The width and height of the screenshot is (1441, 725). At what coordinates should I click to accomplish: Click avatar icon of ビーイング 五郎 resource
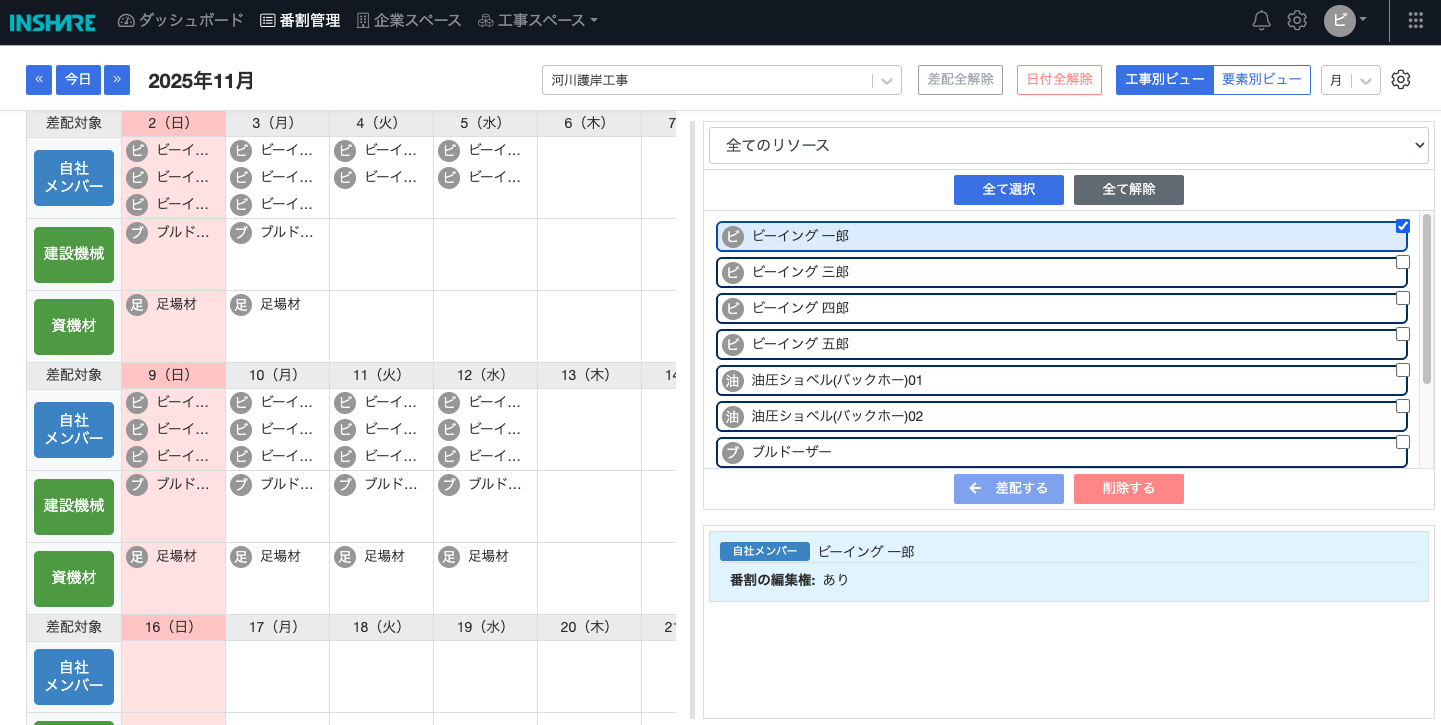pos(733,344)
